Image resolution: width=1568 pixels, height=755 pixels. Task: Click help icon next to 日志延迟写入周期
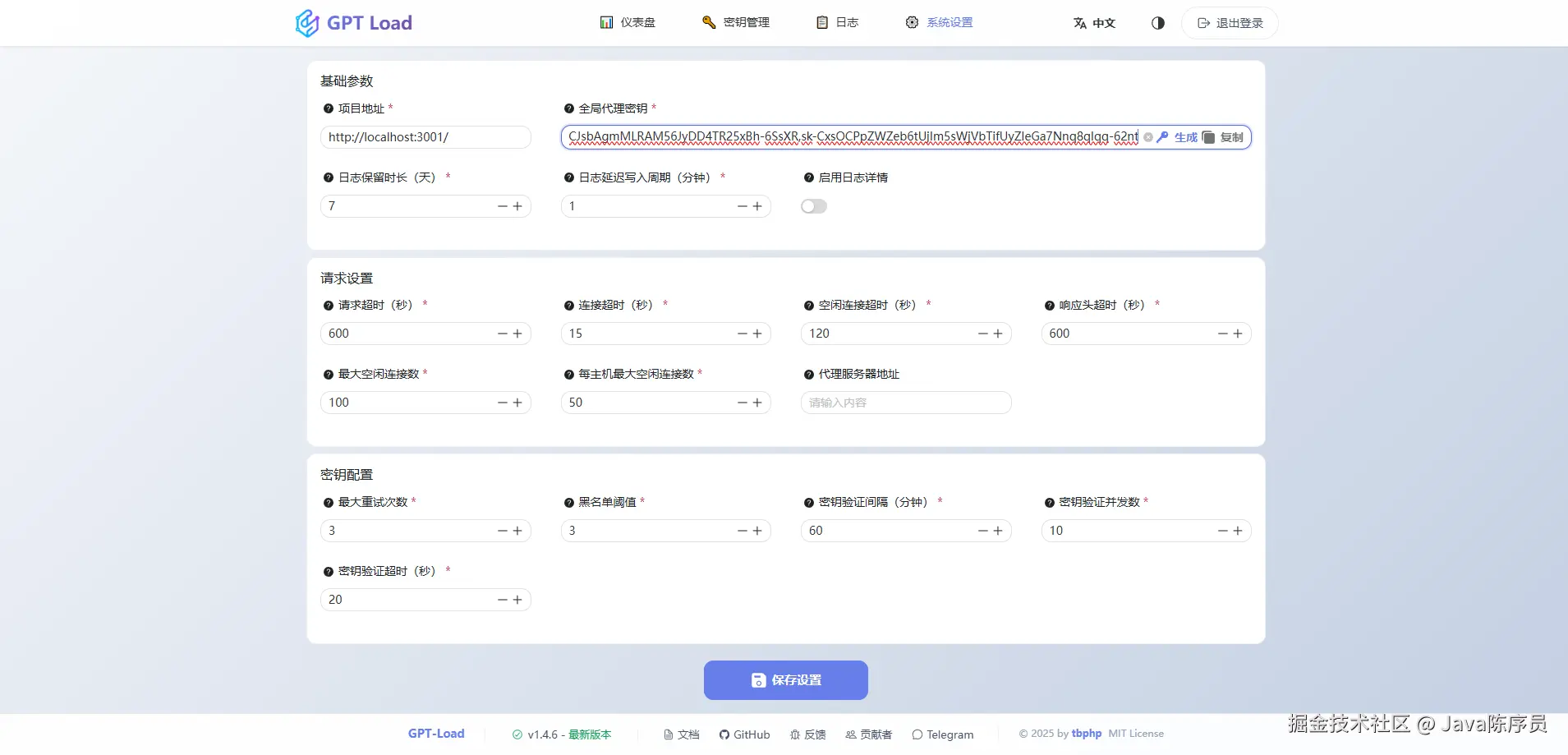(x=568, y=177)
